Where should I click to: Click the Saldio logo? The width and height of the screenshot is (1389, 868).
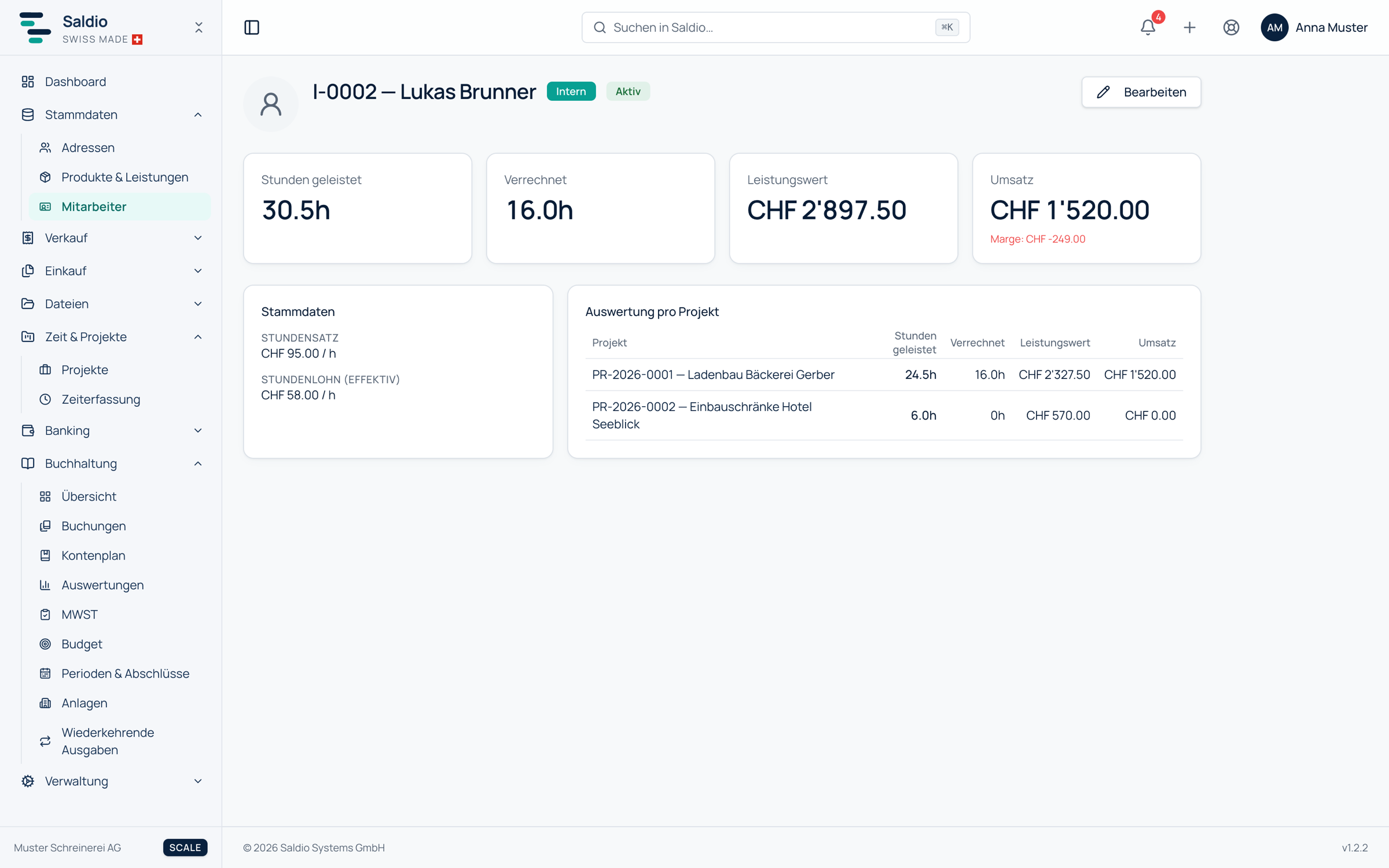click(35, 27)
